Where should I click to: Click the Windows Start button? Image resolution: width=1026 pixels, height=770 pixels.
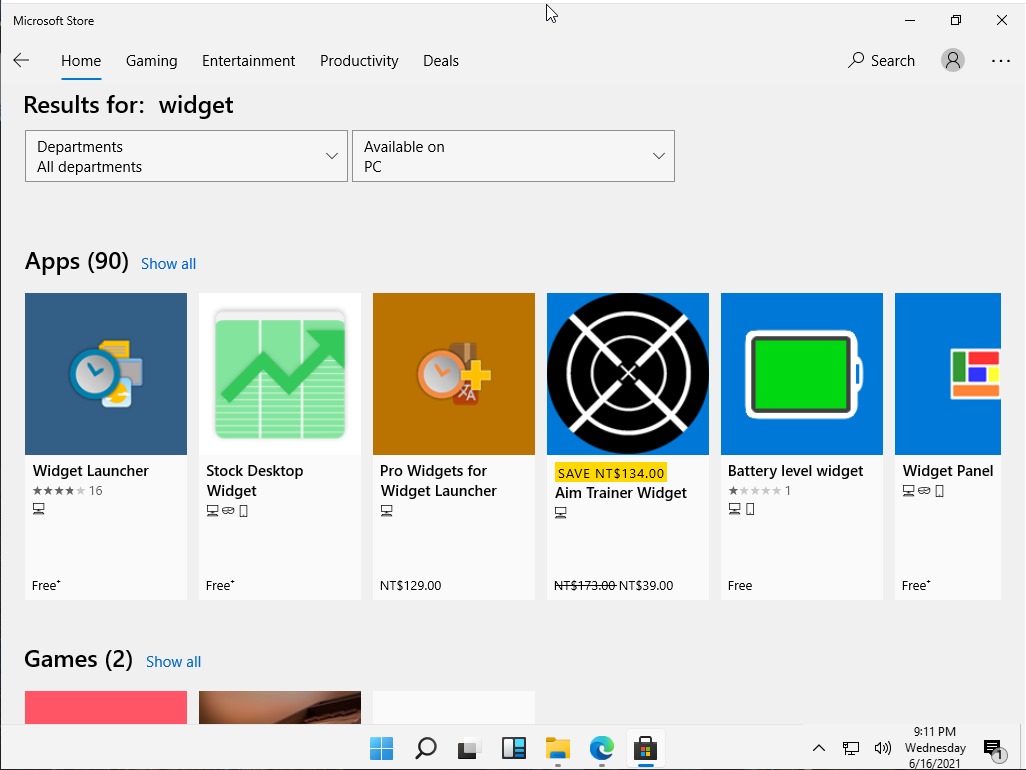pos(381,748)
